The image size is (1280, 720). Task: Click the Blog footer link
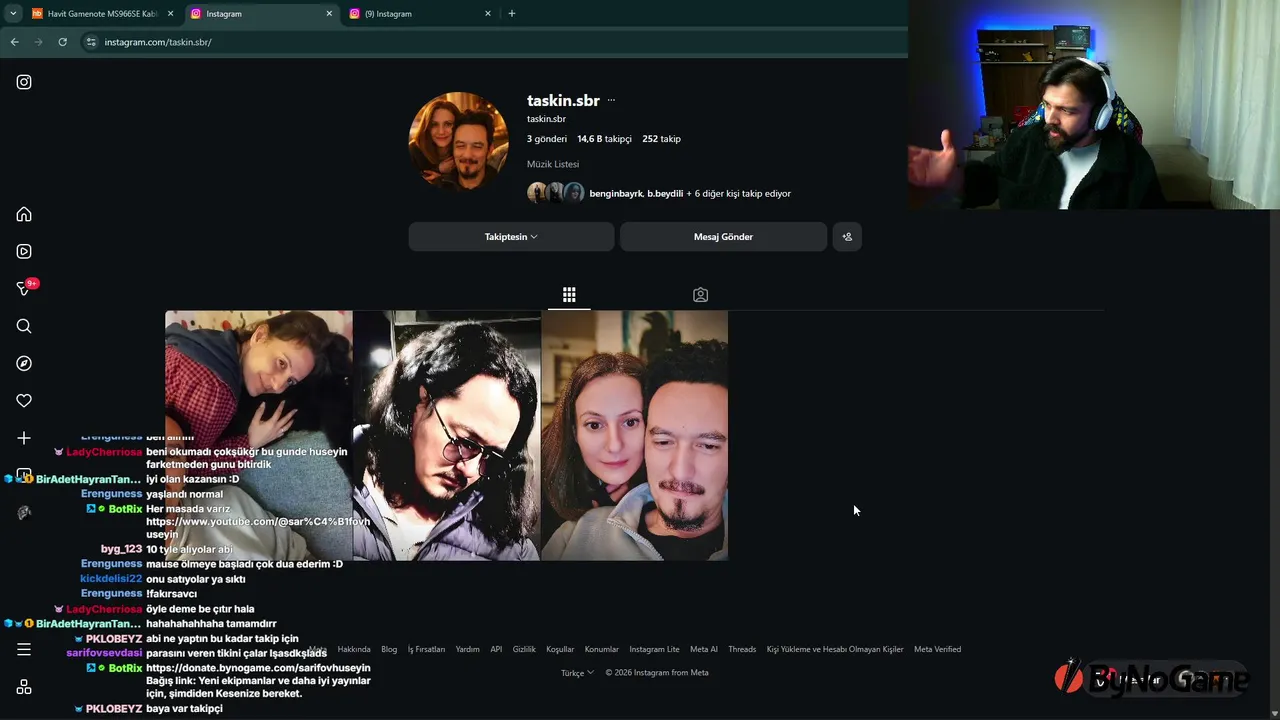pyautogui.click(x=389, y=649)
